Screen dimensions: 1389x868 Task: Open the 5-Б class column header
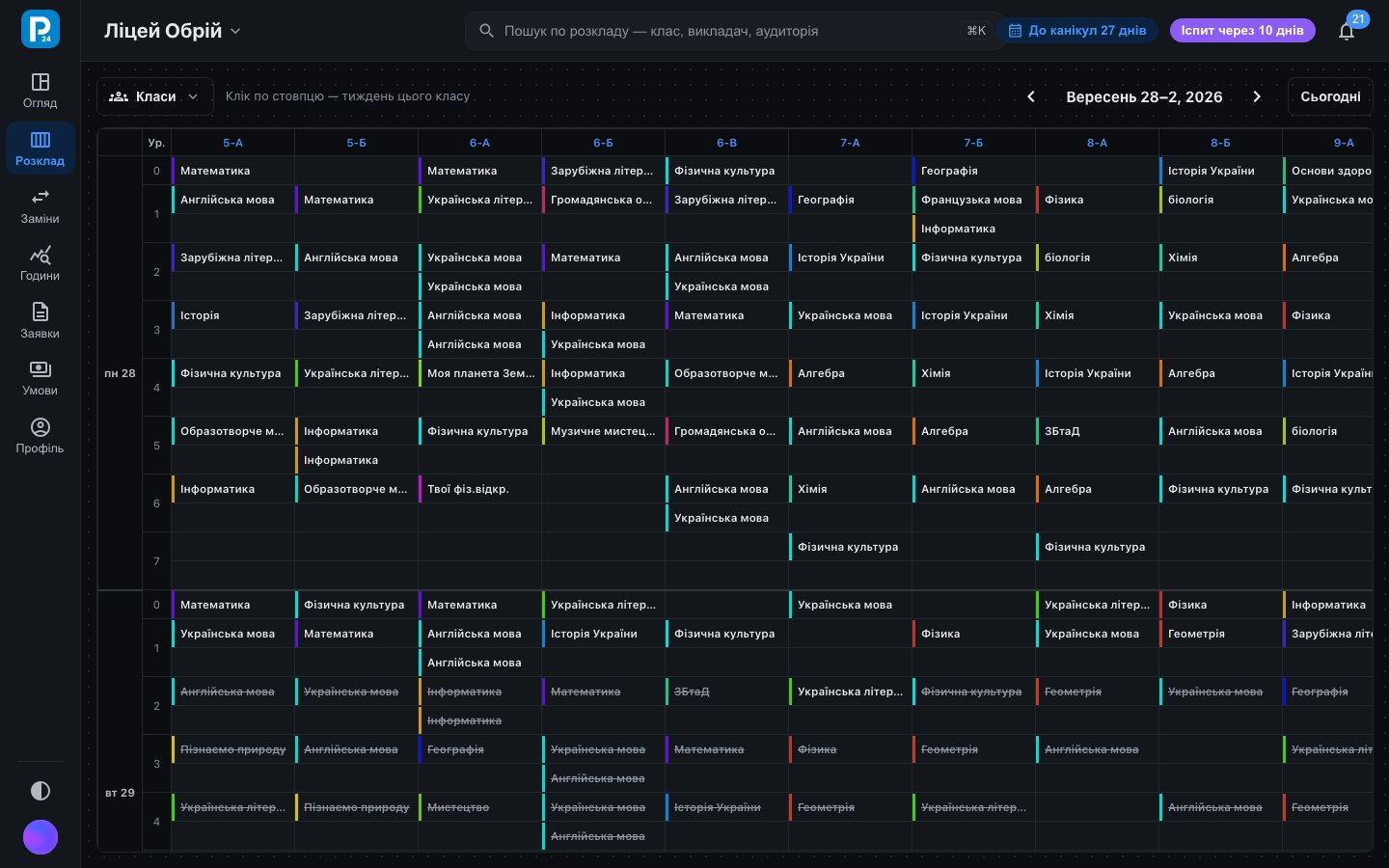point(357,143)
